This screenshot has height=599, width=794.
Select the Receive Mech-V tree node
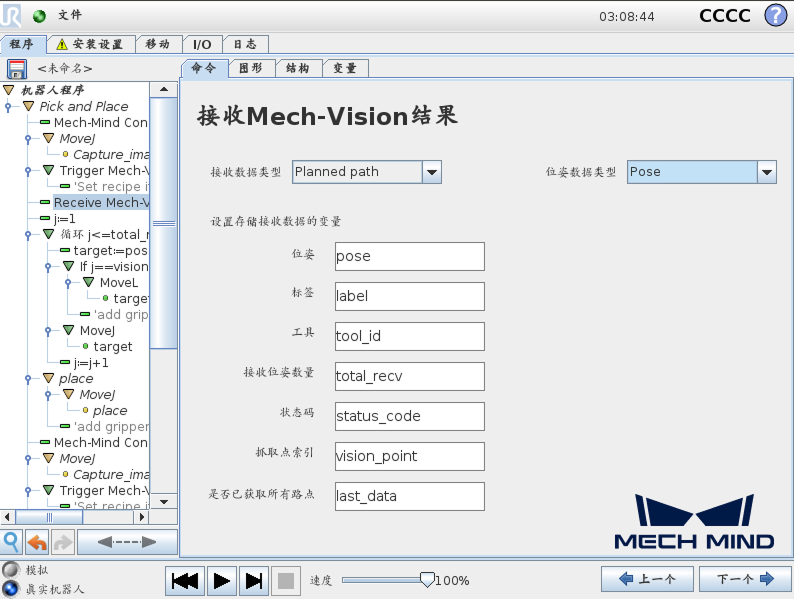[x=101, y=203]
